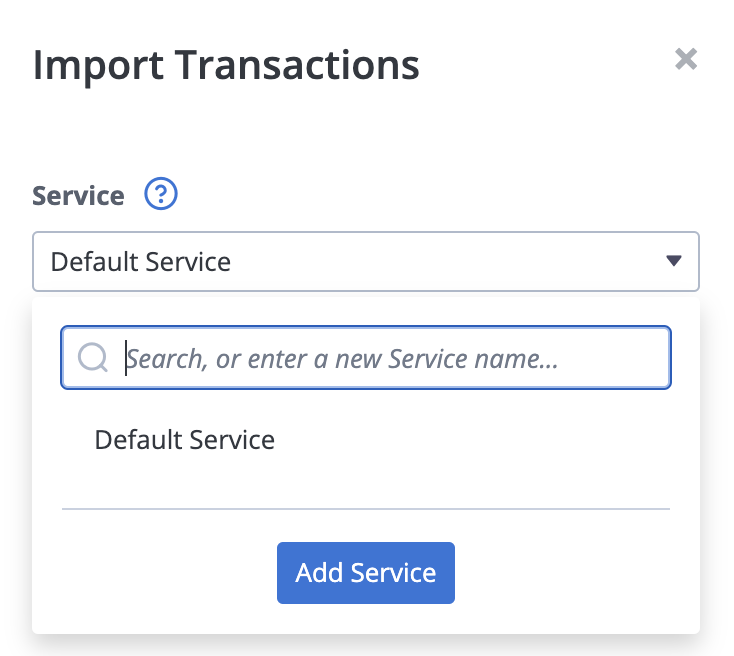Click the empty space right of Default Service option
Image resolution: width=734 pixels, height=656 pixels.
point(473,440)
